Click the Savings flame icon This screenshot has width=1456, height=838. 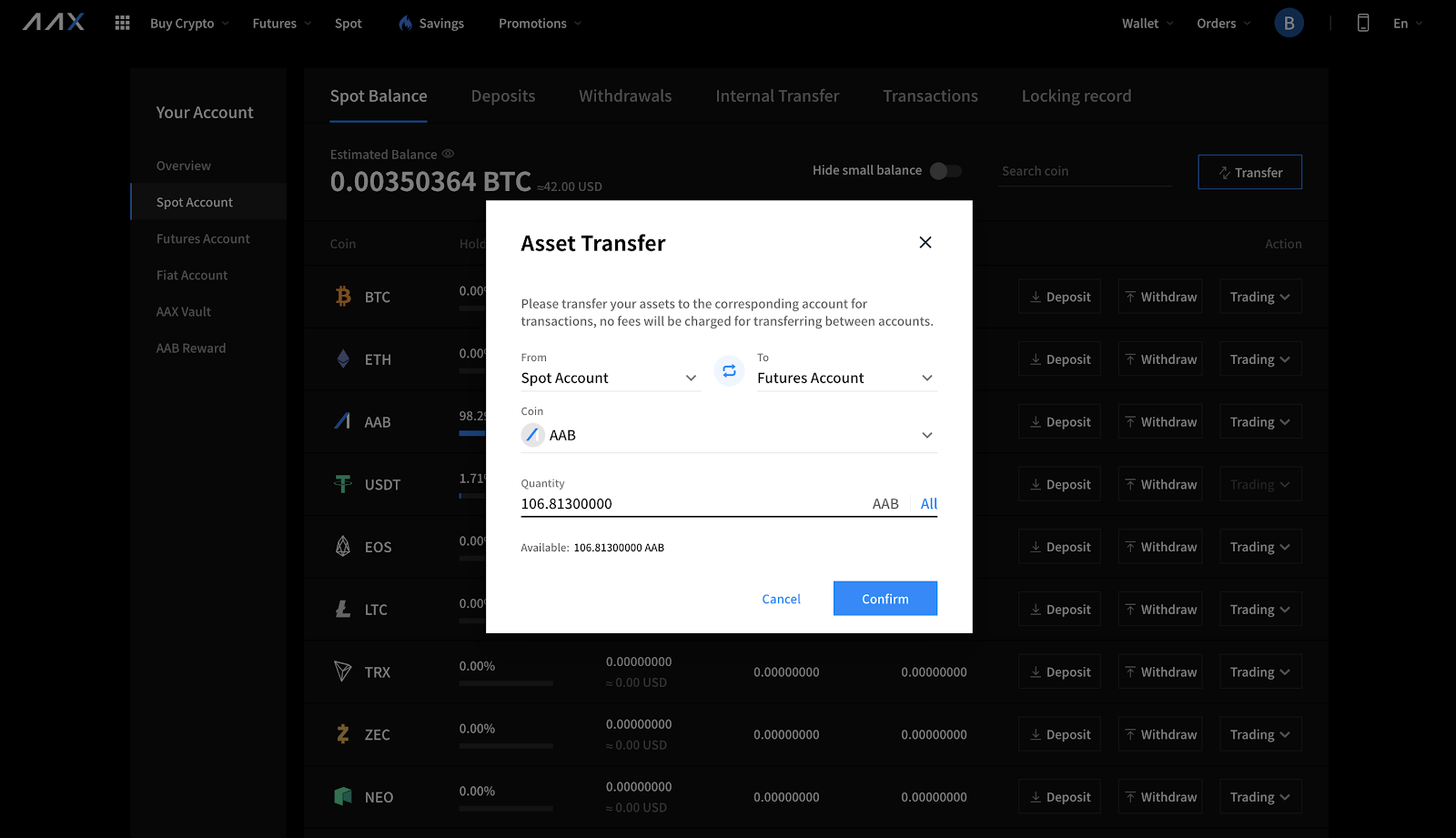pyautogui.click(x=406, y=23)
